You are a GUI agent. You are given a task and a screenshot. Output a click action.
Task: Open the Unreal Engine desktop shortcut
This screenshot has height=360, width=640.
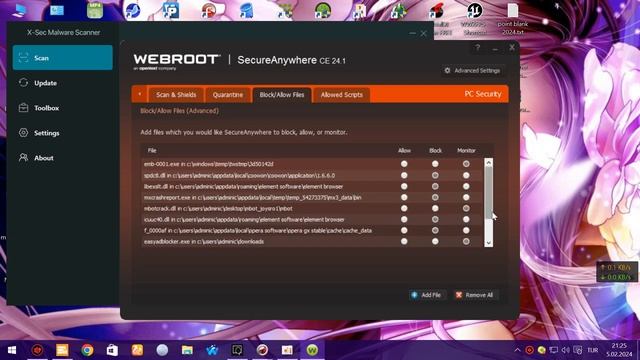coord(474,19)
